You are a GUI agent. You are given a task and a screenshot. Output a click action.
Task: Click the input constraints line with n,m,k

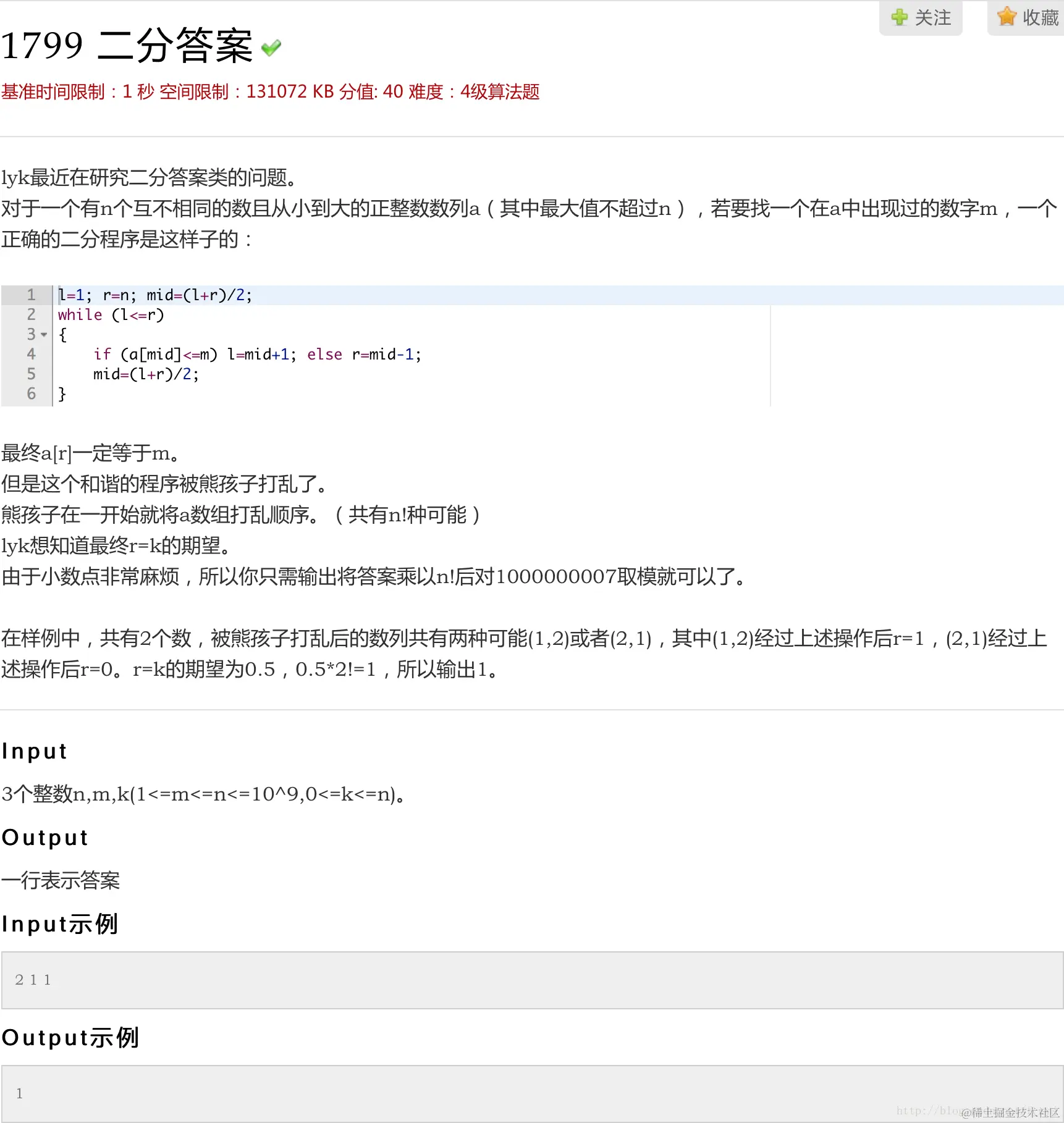pos(204,794)
